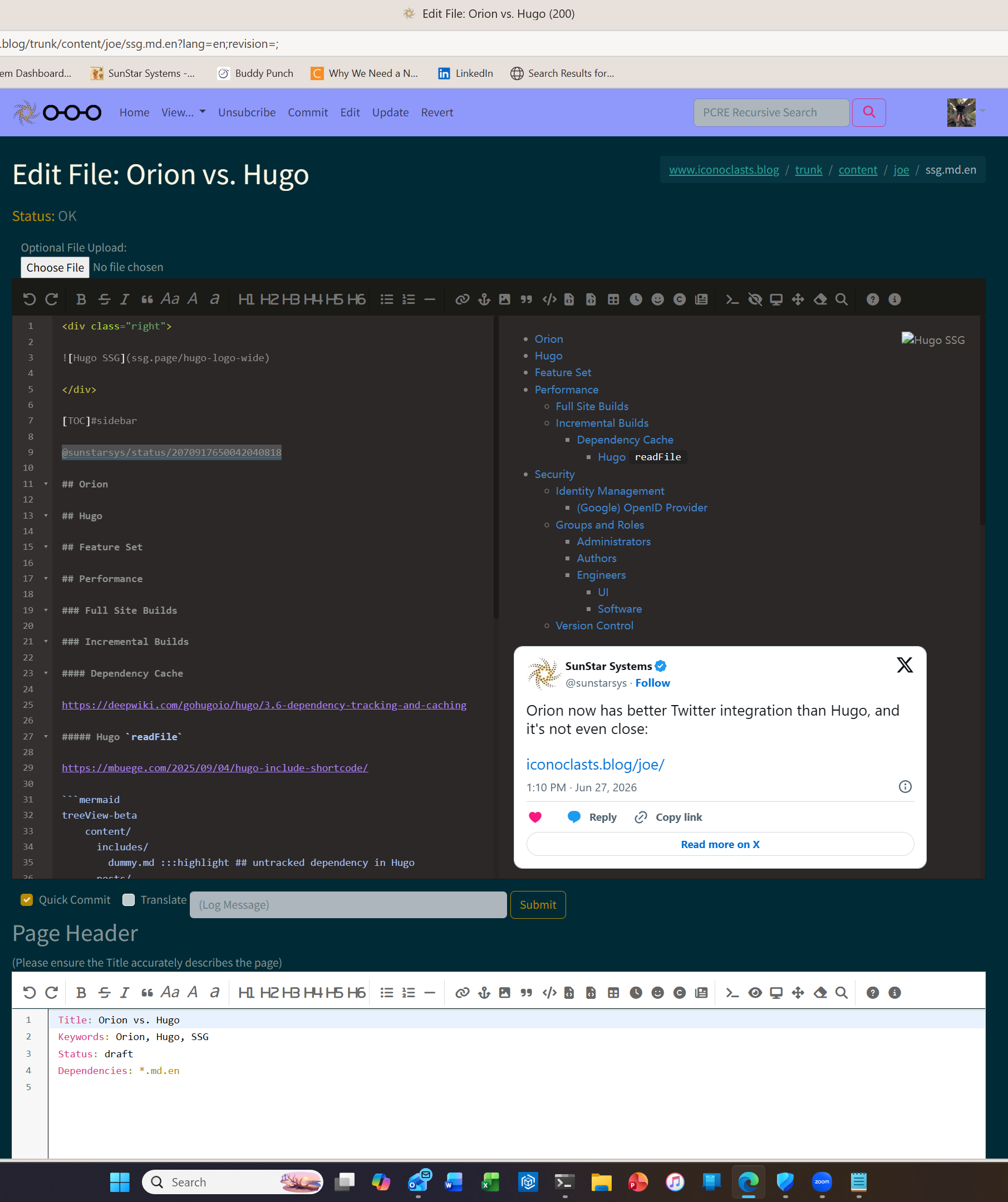Image resolution: width=1008 pixels, height=1202 pixels.
Task: Focus the PCRE Recursive Search box
Action: [771, 112]
